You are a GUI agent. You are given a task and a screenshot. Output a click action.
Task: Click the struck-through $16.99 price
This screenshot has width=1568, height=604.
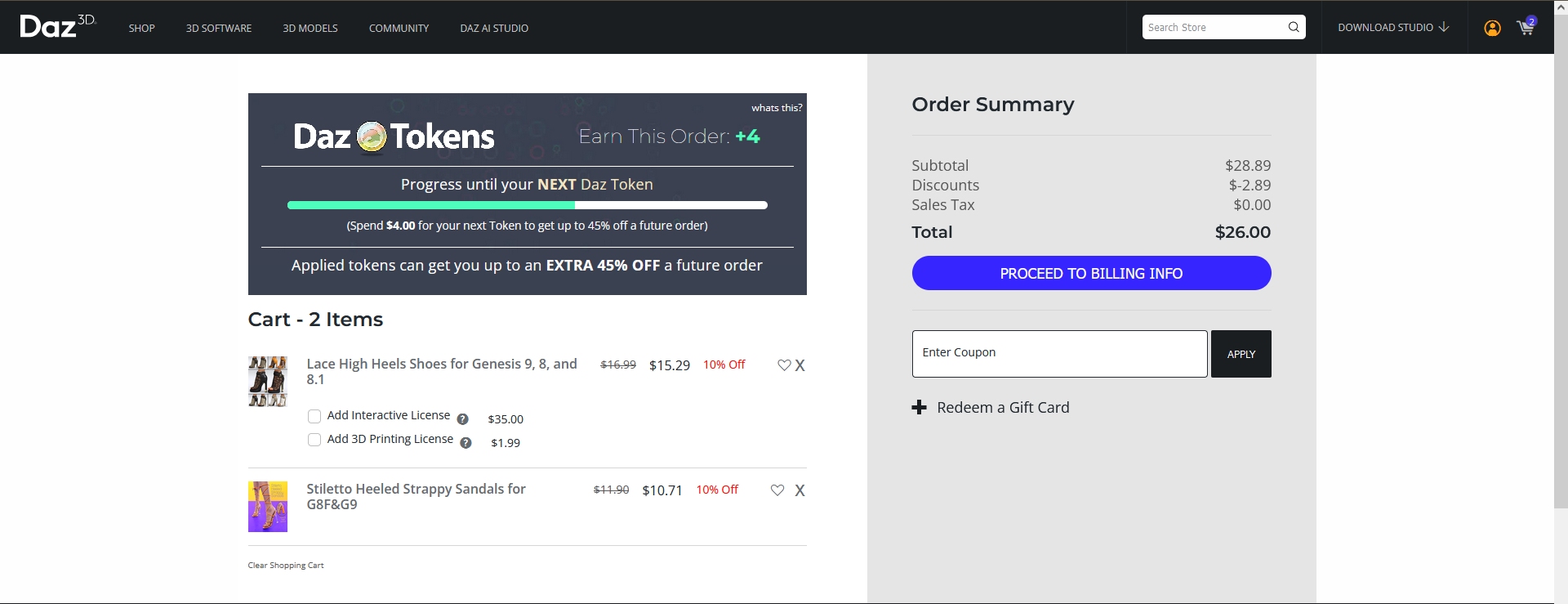coord(618,365)
